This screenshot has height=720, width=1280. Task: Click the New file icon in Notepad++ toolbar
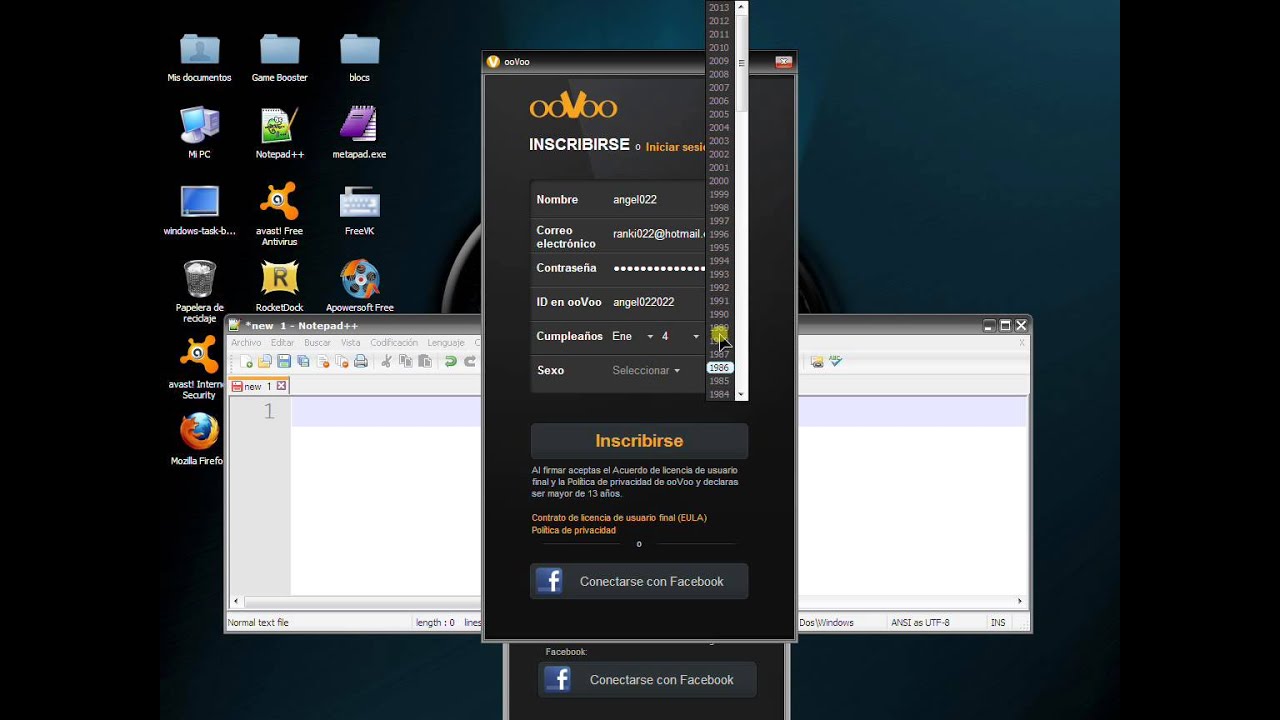click(x=246, y=361)
